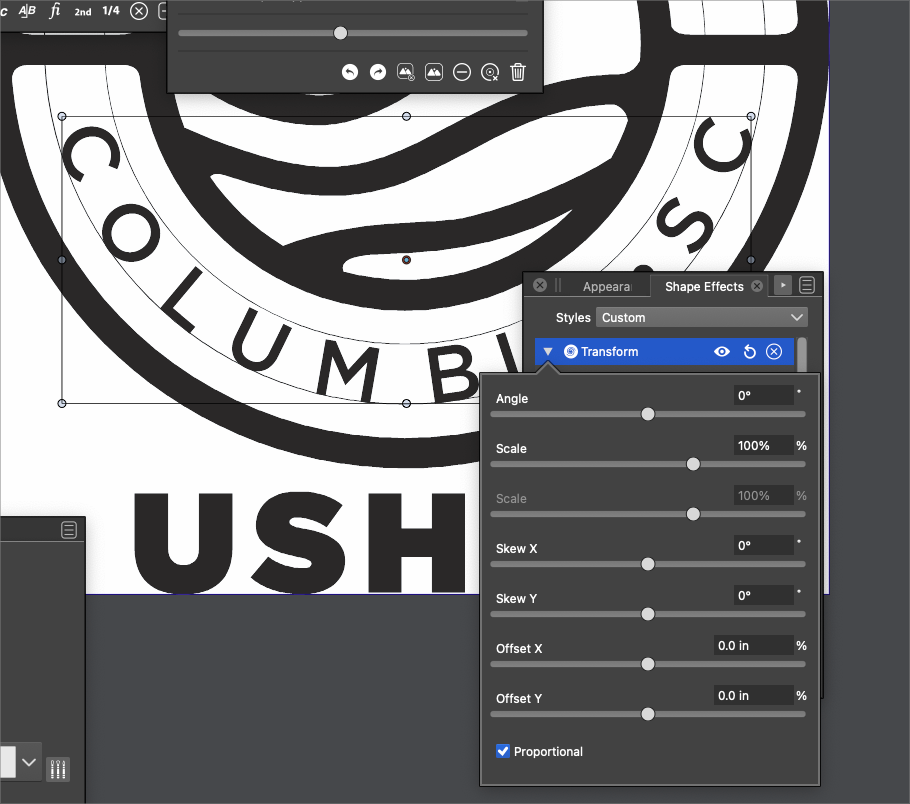Collapse the Transform effect disclosure triangle

(548, 352)
